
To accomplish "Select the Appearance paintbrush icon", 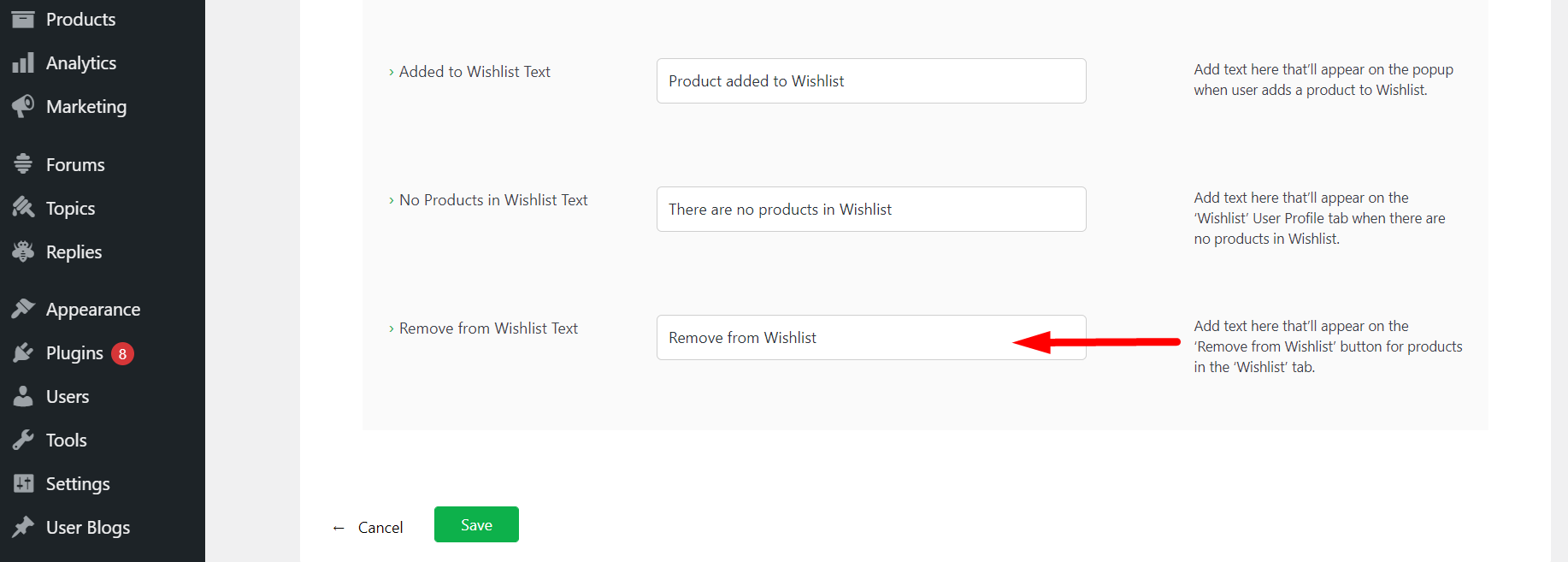I will point(23,308).
